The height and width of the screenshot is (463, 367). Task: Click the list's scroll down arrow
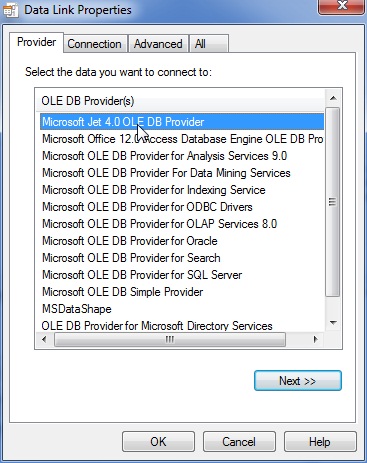click(x=333, y=322)
